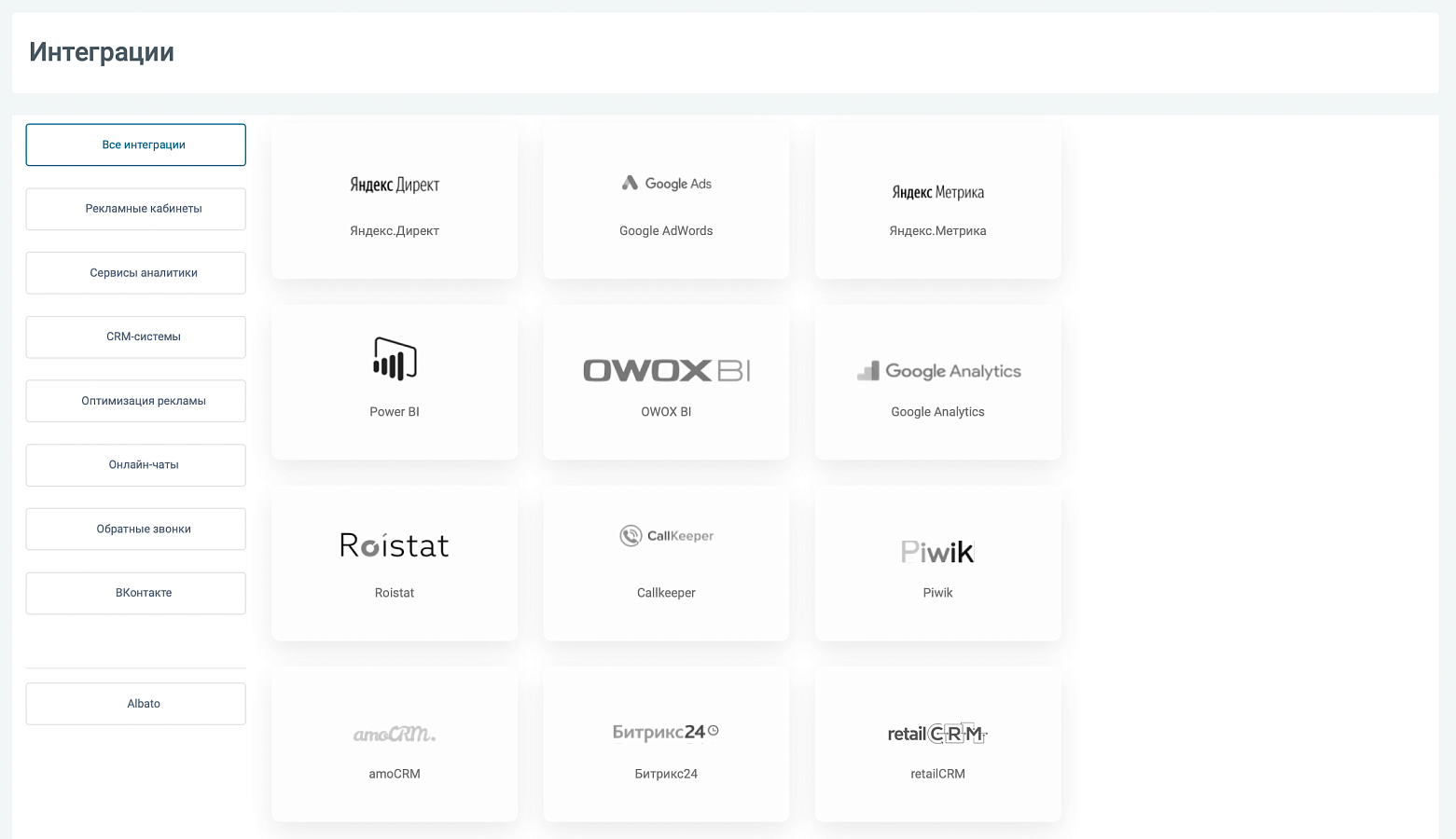The width and height of the screenshot is (1456, 839).
Task: Select the Все интеграции filter
Action: coord(136,144)
